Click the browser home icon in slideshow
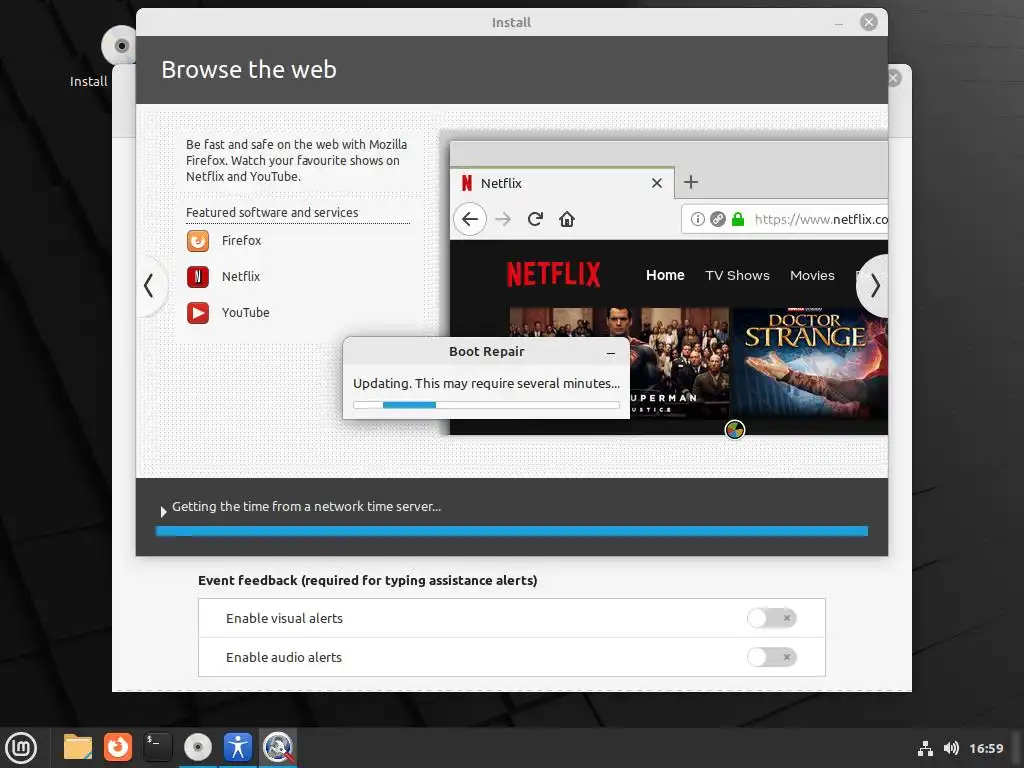The width and height of the screenshot is (1024, 768). (x=567, y=219)
